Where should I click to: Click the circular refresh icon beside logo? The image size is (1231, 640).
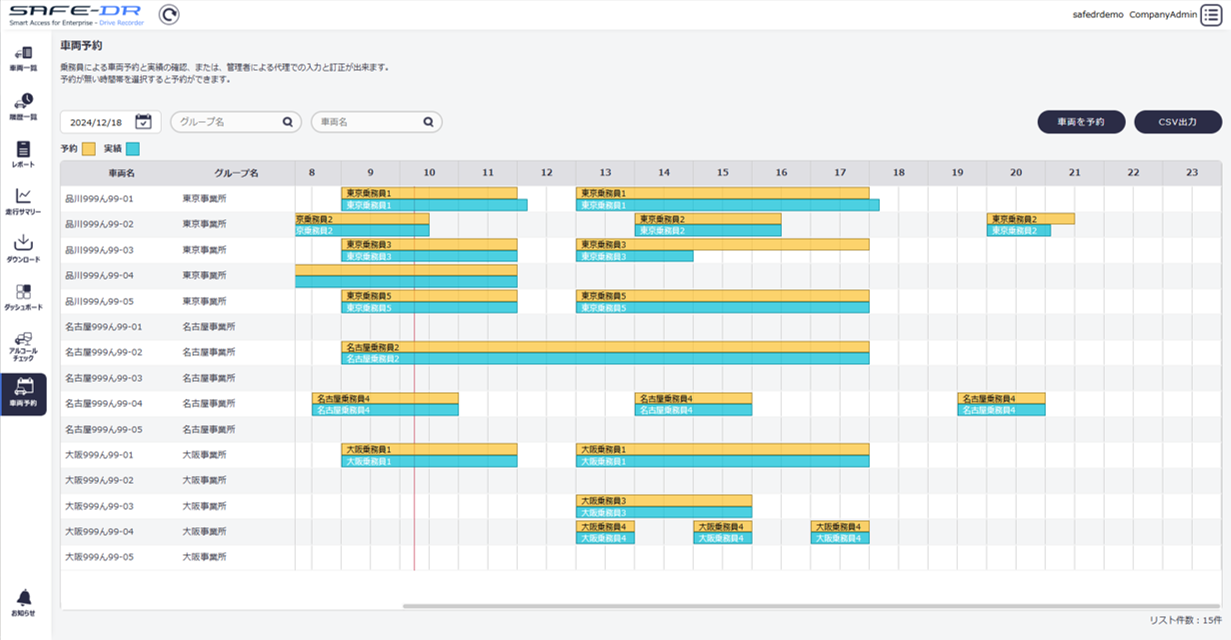tap(170, 15)
